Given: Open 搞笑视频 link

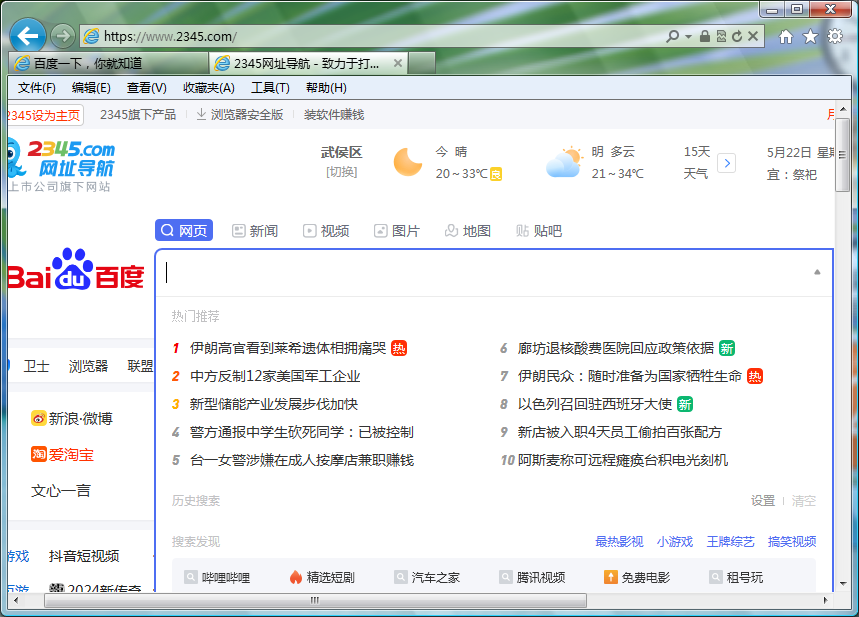Looking at the screenshot, I should pyautogui.click(x=792, y=541).
